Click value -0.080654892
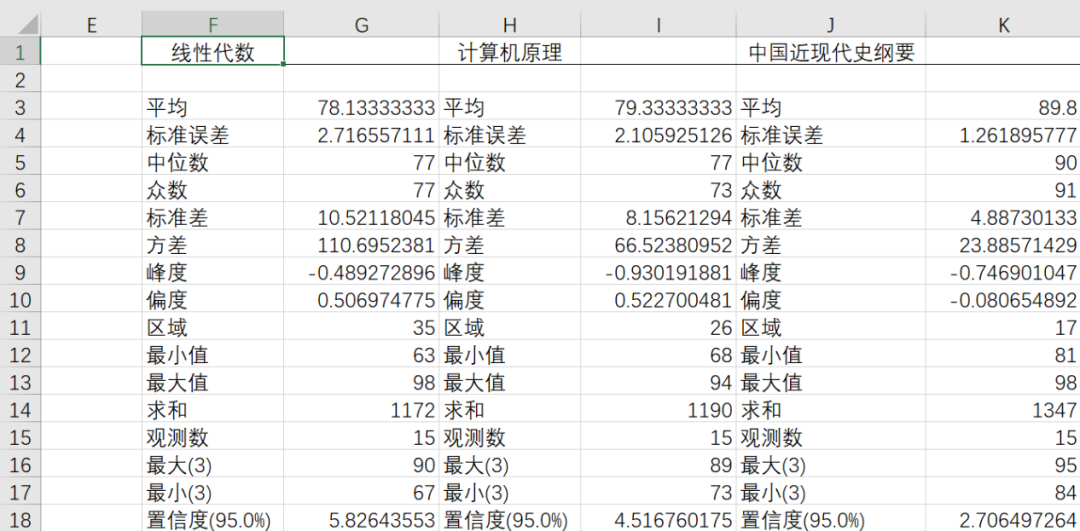Image resolution: width=1080 pixels, height=531 pixels. point(1013,300)
